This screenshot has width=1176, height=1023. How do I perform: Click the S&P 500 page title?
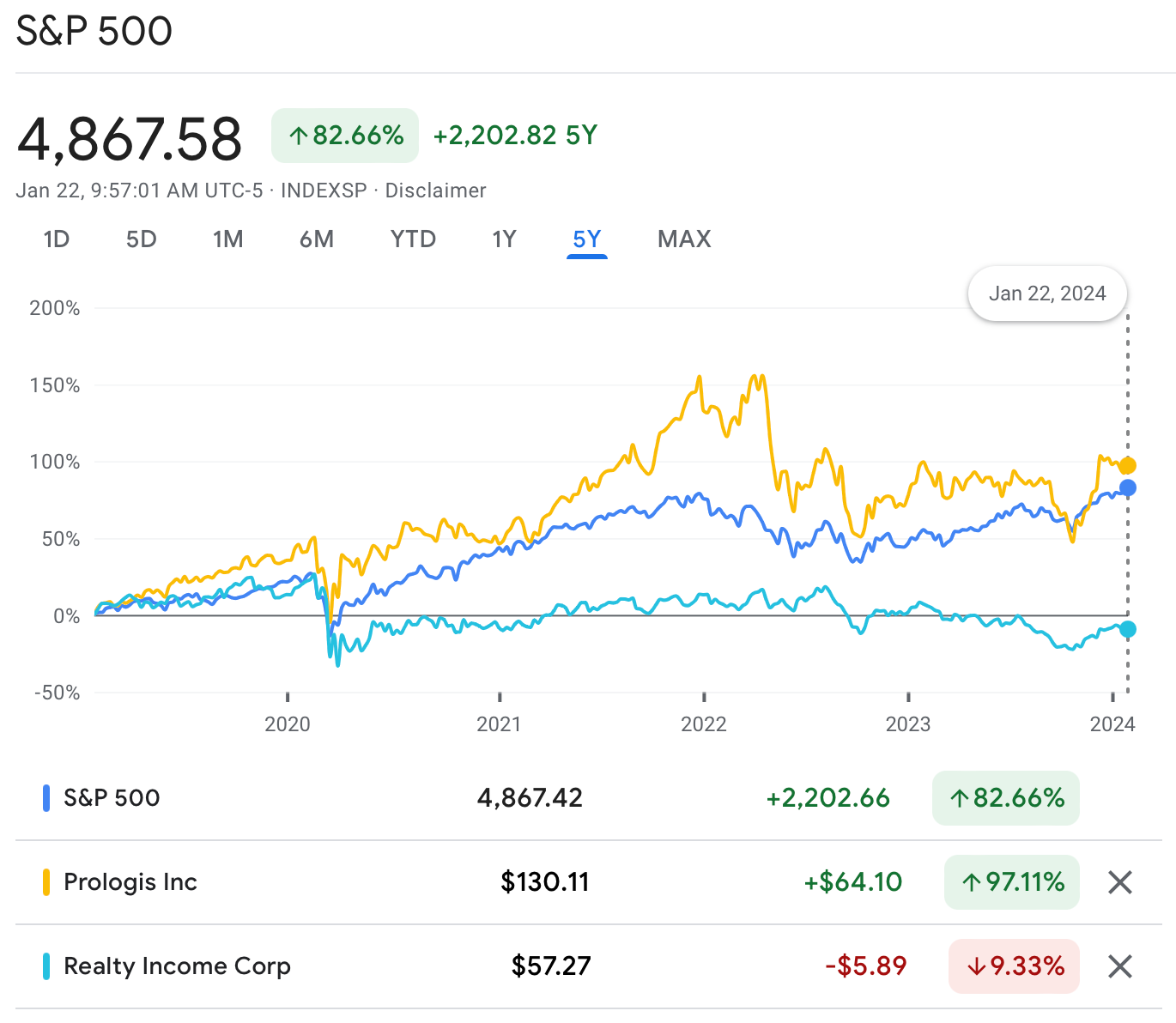pyautogui.click(x=94, y=31)
